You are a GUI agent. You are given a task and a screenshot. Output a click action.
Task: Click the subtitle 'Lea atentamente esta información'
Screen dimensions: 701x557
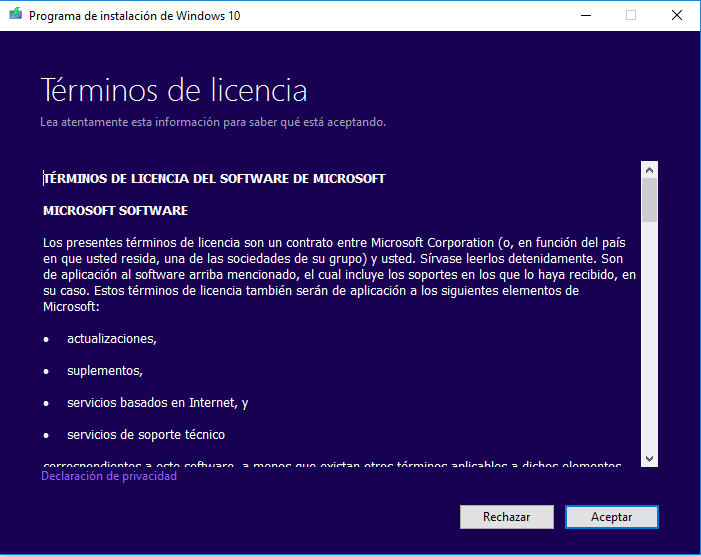213,122
